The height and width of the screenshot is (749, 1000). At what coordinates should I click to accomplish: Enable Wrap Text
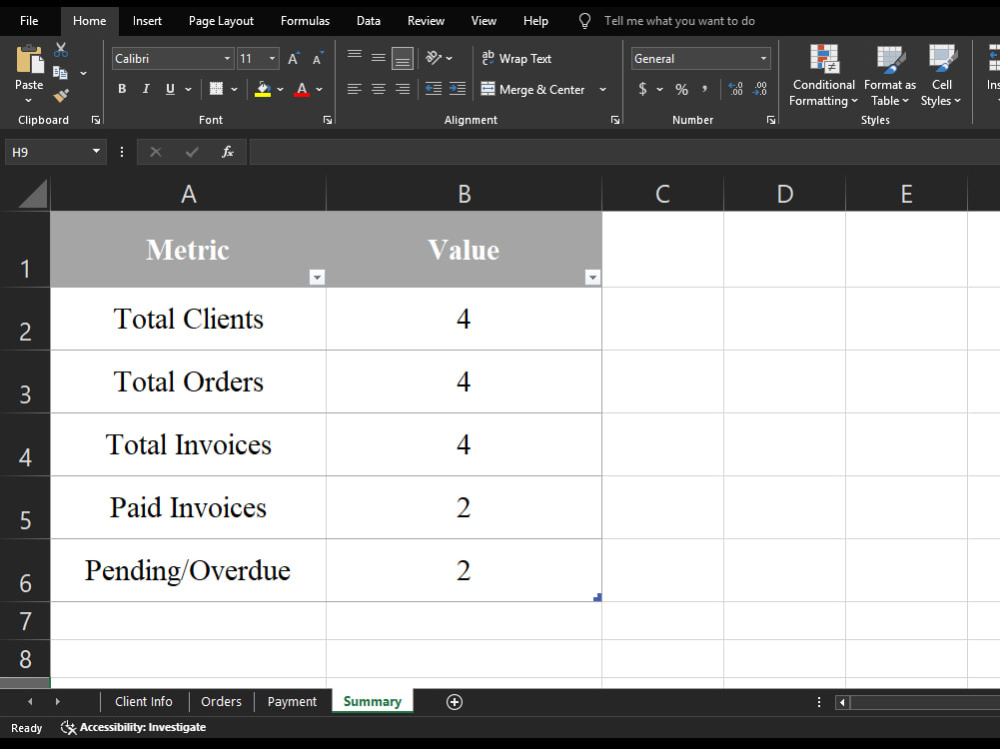(517, 58)
